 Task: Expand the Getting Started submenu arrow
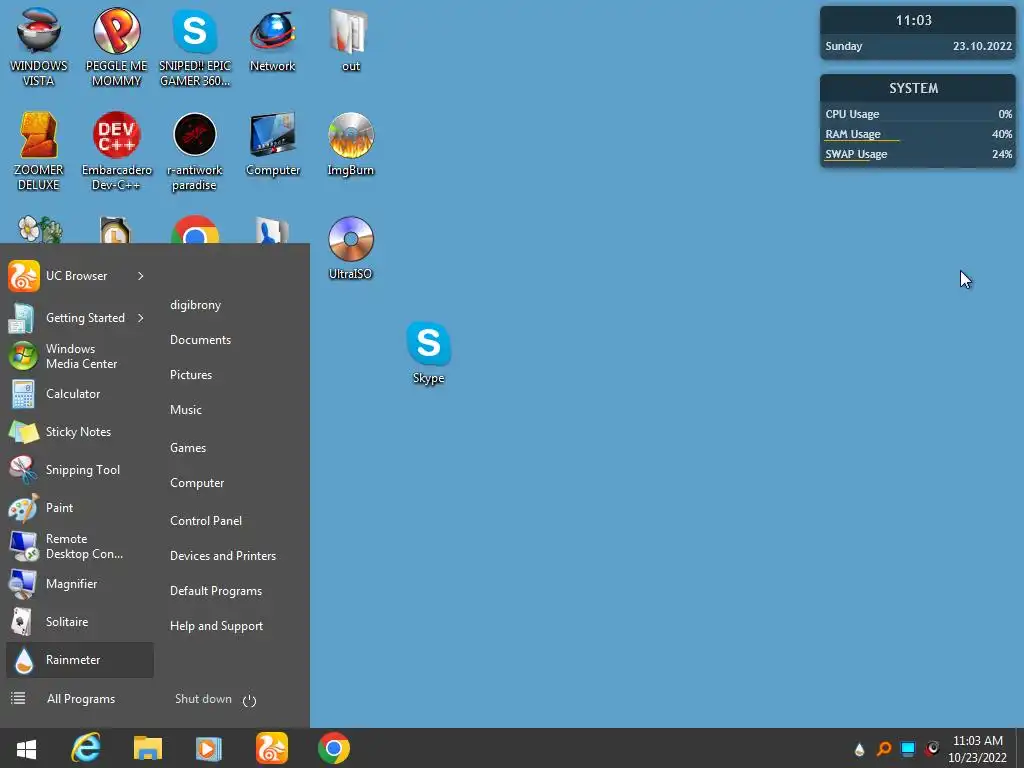point(140,318)
